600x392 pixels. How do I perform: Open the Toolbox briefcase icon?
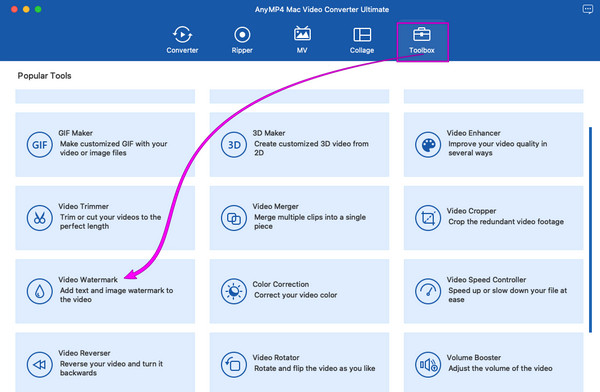pos(422,34)
